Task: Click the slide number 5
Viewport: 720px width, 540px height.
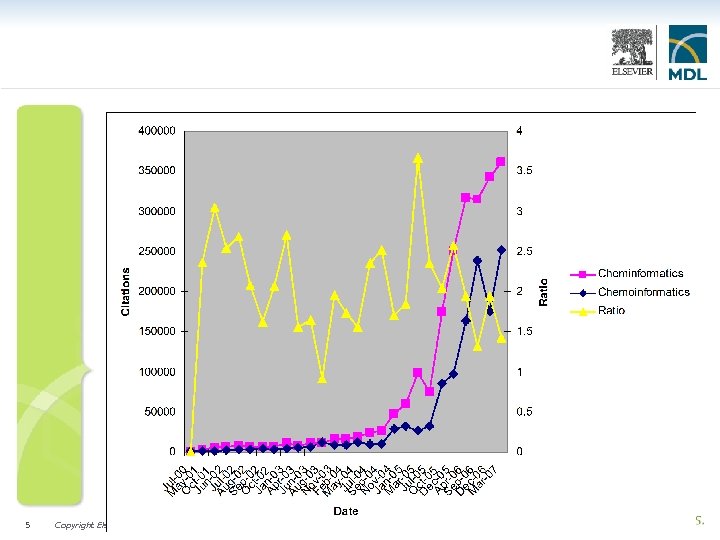Action: click(28, 525)
